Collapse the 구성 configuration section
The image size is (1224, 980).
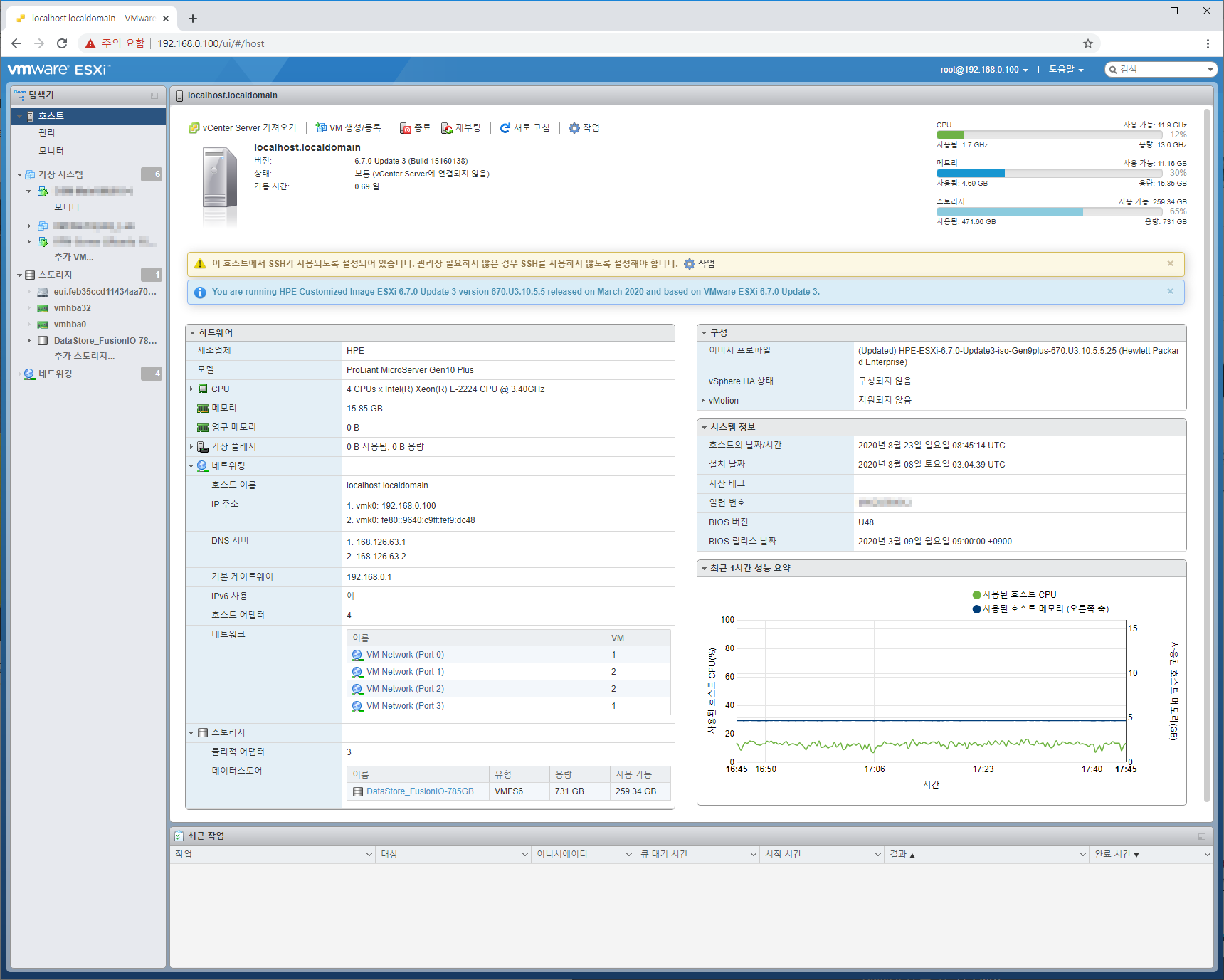[x=704, y=333]
